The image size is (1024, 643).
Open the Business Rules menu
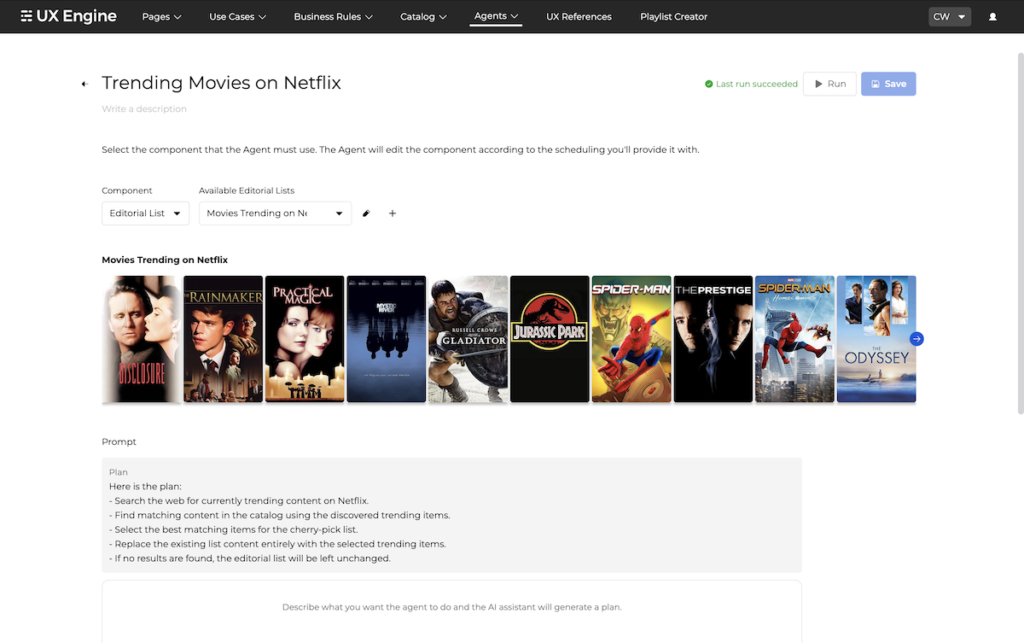(333, 17)
